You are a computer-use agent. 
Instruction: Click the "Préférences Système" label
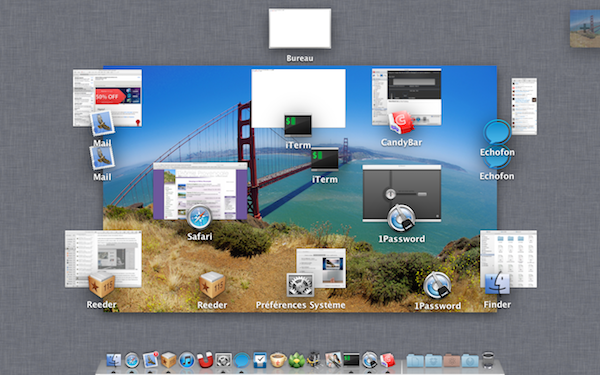[300, 305]
